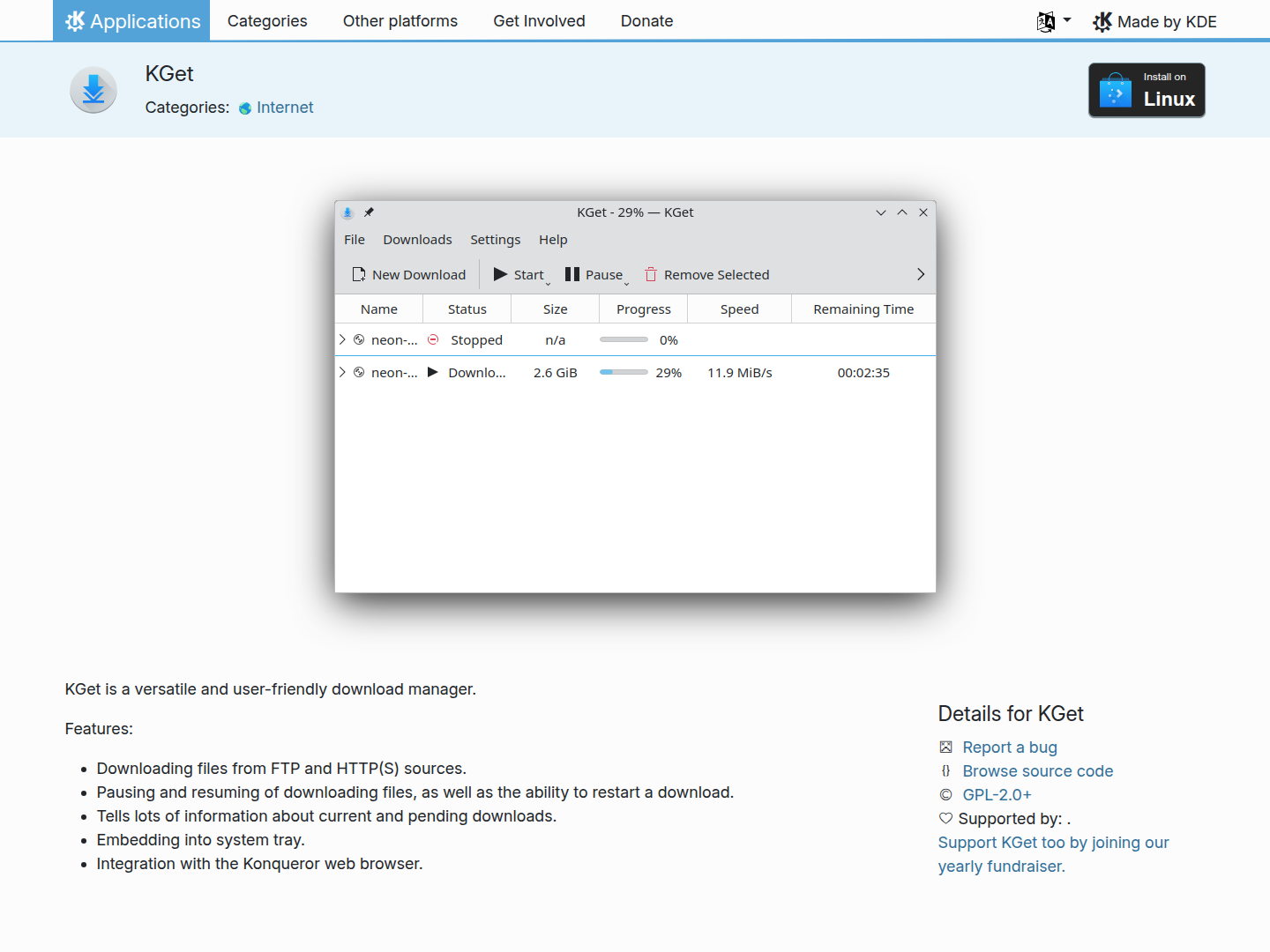Start downloads with the Start button
This screenshot has width=1270, height=952.
(522, 275)
